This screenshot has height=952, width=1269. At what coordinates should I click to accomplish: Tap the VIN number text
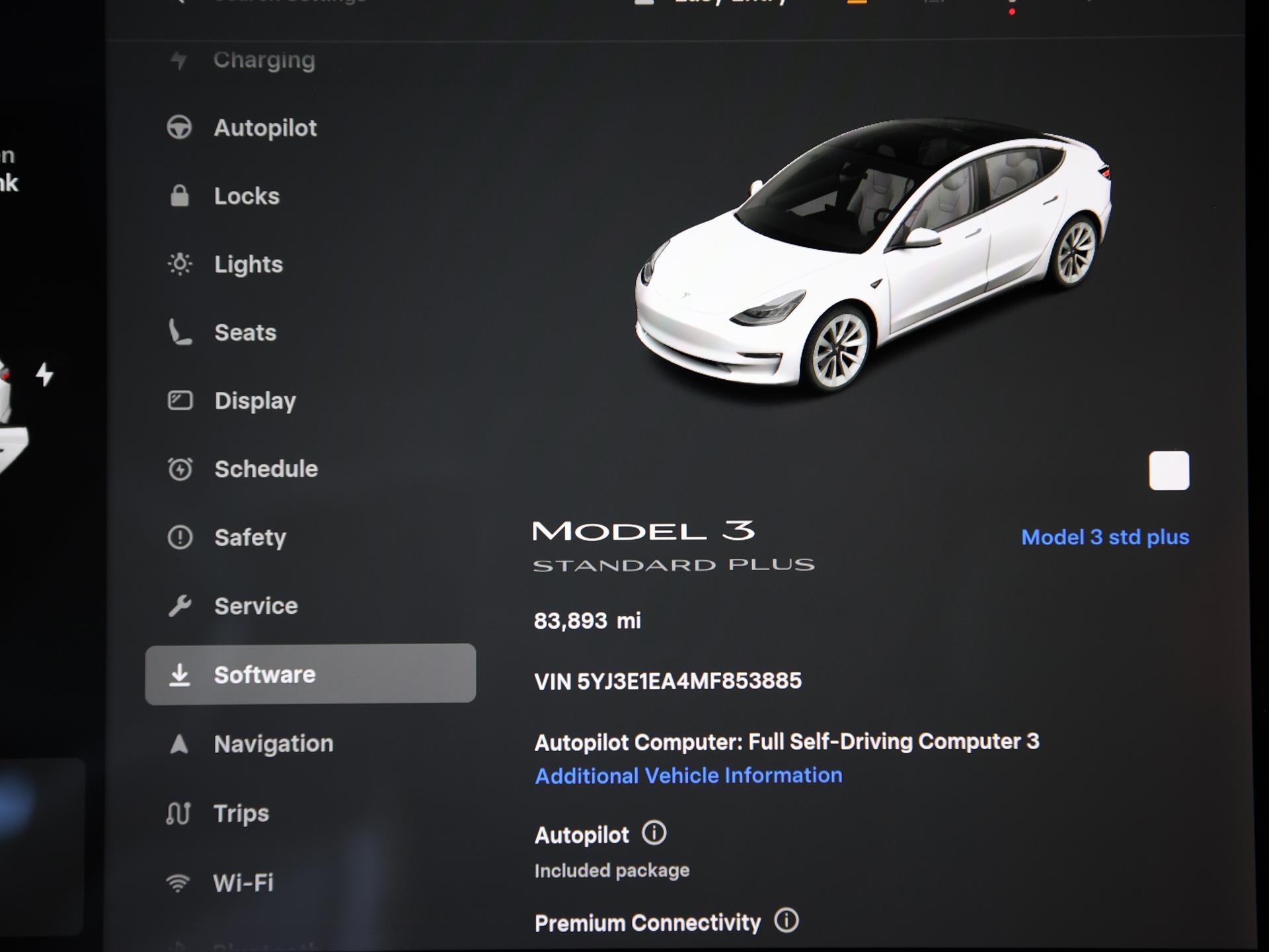pyautogui.click(x=668, y=681)
